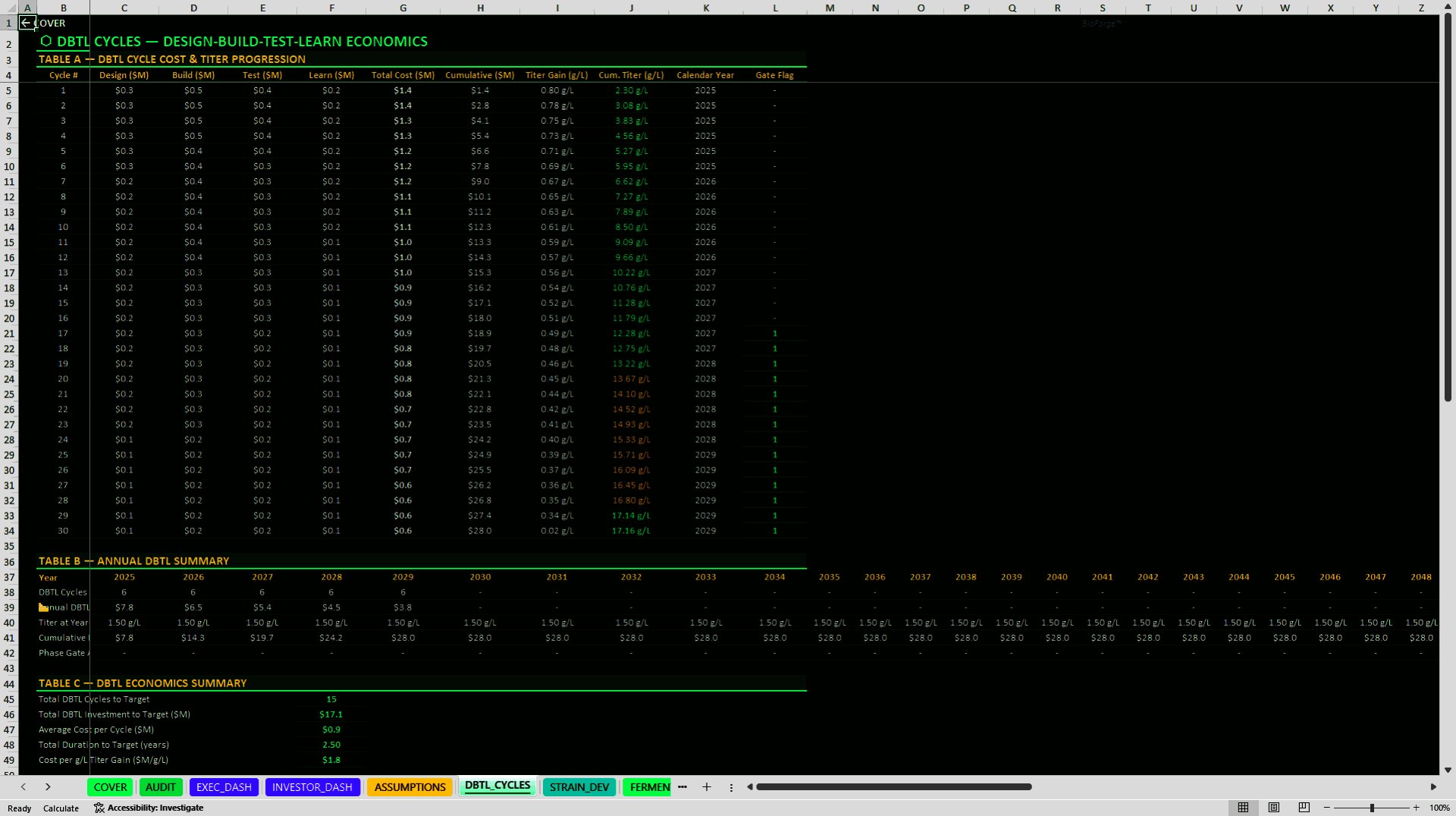Click Calculate in status bar
This screenshot has width=1456, height=816.
(x=61, y=808)
